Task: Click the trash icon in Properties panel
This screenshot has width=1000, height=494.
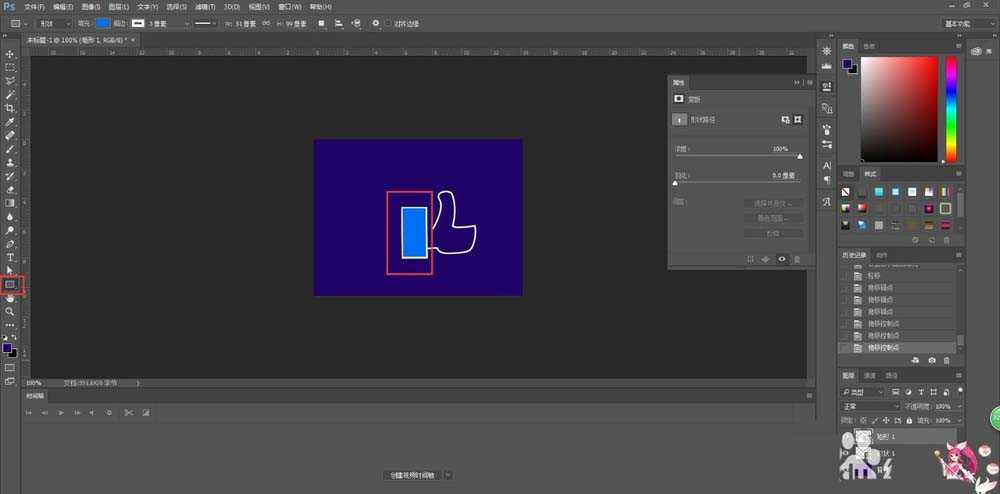Action: pyautogui.click(x=797, y=259)
